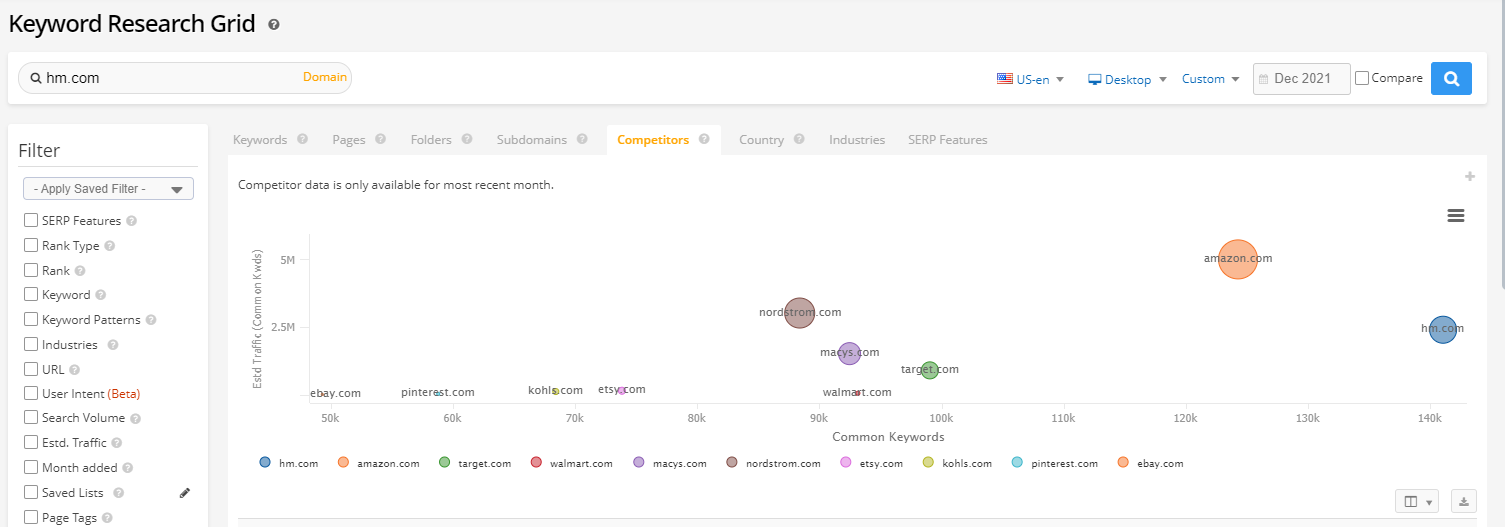This screenshot has height=527, width=1505.
Task: Open the Desktop device dropdown
Action: tap(1127, 79)
